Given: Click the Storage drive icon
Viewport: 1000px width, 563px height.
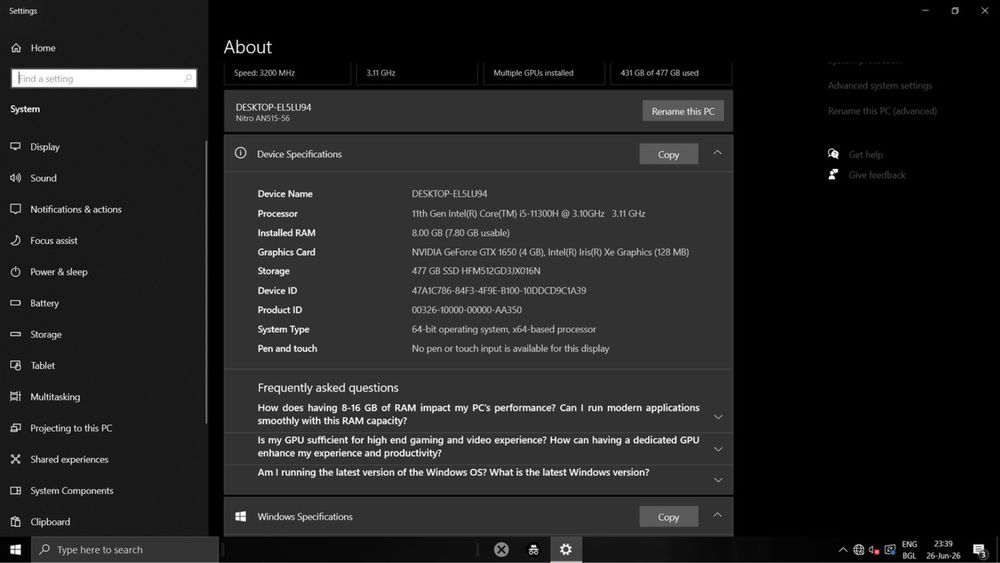Looking at the screenshot, I should (x=15, y=334).
